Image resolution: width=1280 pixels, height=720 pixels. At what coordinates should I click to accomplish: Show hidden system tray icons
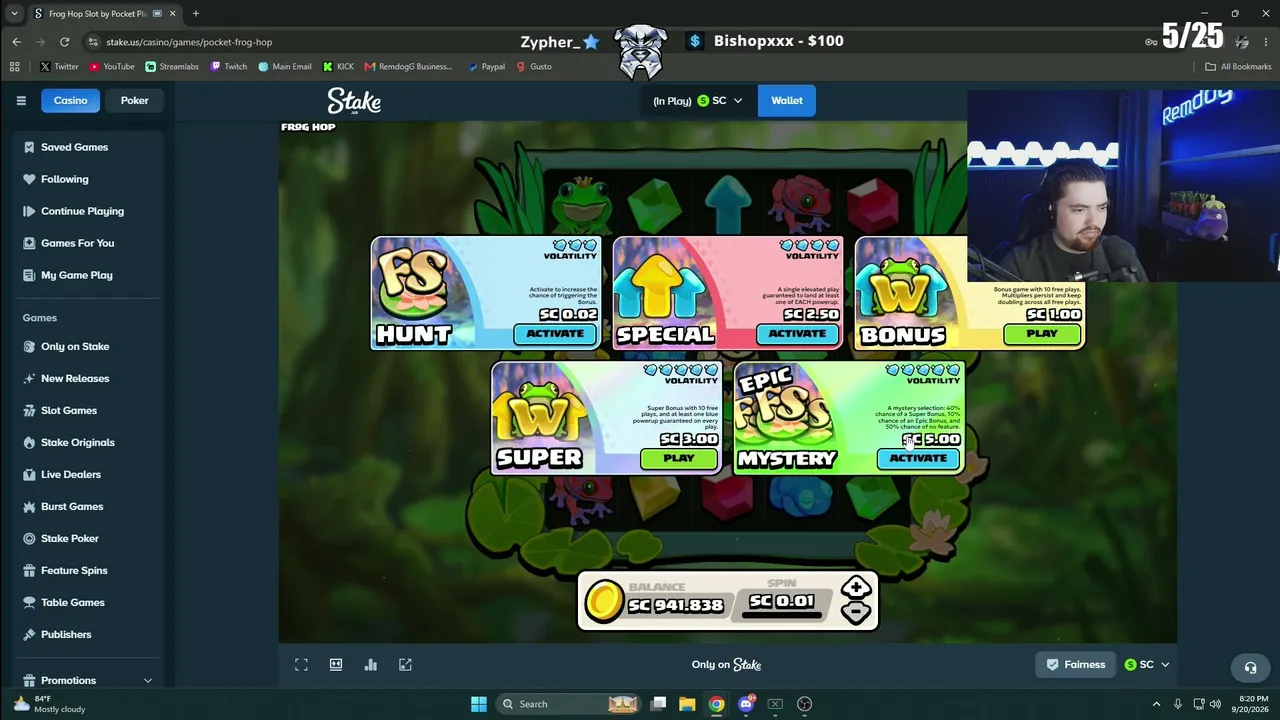1156,704
